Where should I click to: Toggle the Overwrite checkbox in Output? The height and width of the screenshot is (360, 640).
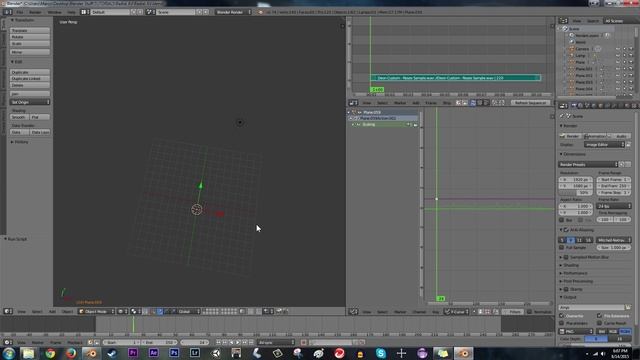coord(562,316)
